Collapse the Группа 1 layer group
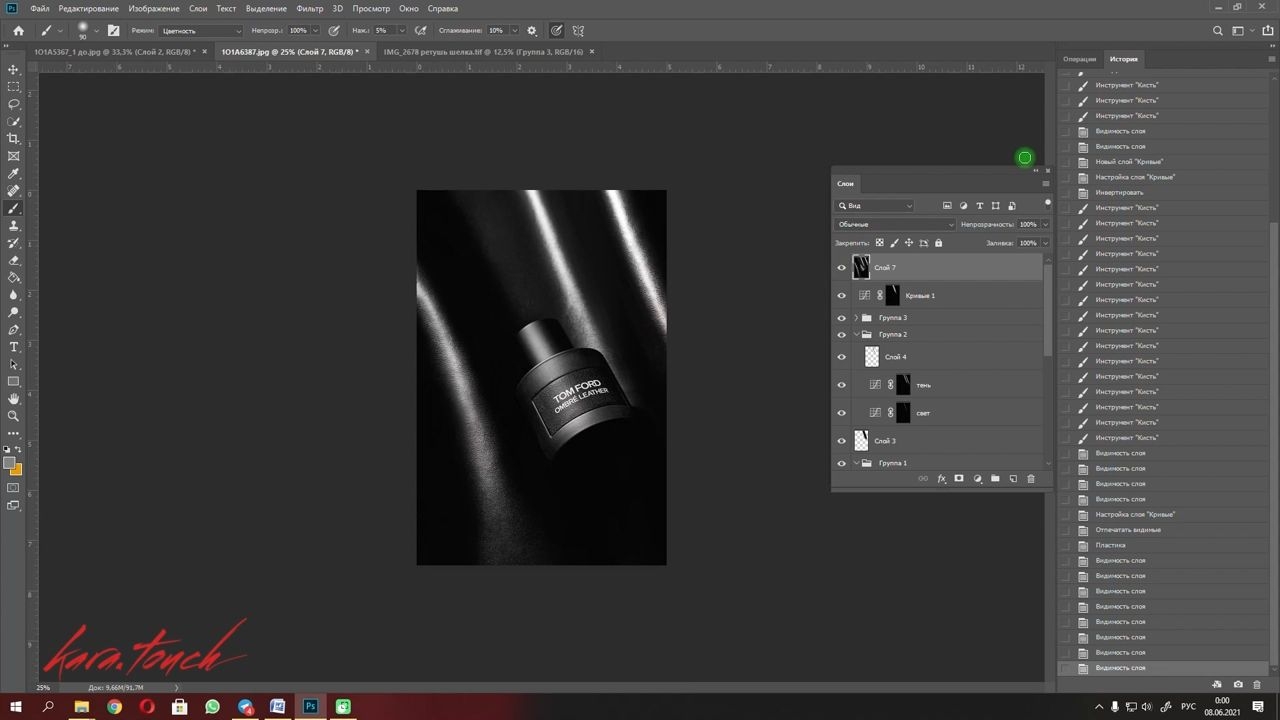This screenshot has height=720, width=1280. [856, 463]
